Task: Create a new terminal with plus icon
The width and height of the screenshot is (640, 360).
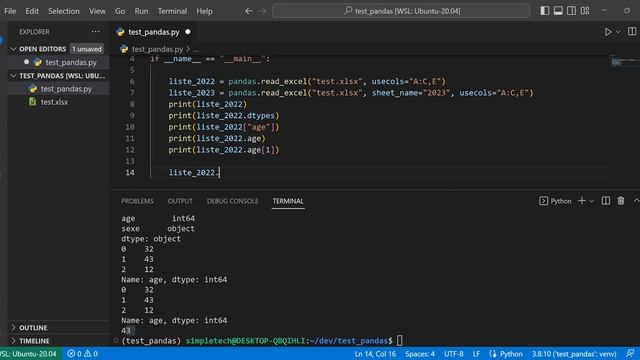Action: coord(582,200)
